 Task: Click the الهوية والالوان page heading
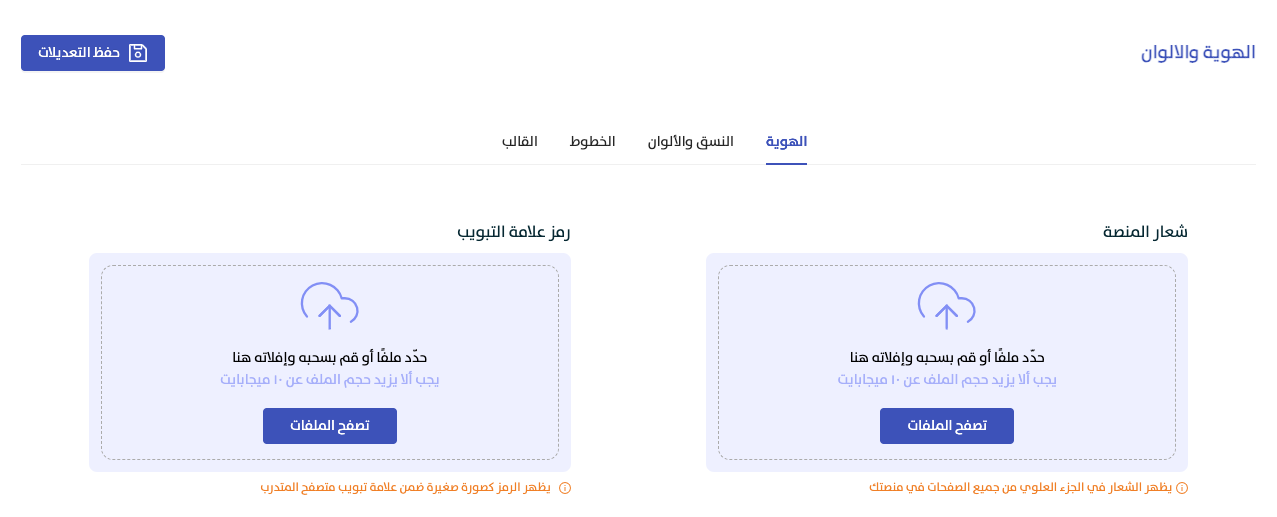click(1198, 53)
